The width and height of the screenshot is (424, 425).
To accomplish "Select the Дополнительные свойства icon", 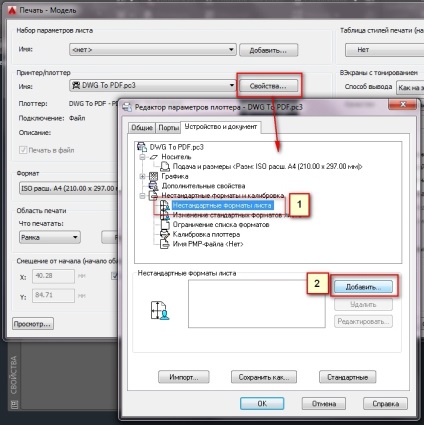I will point(153,186).
